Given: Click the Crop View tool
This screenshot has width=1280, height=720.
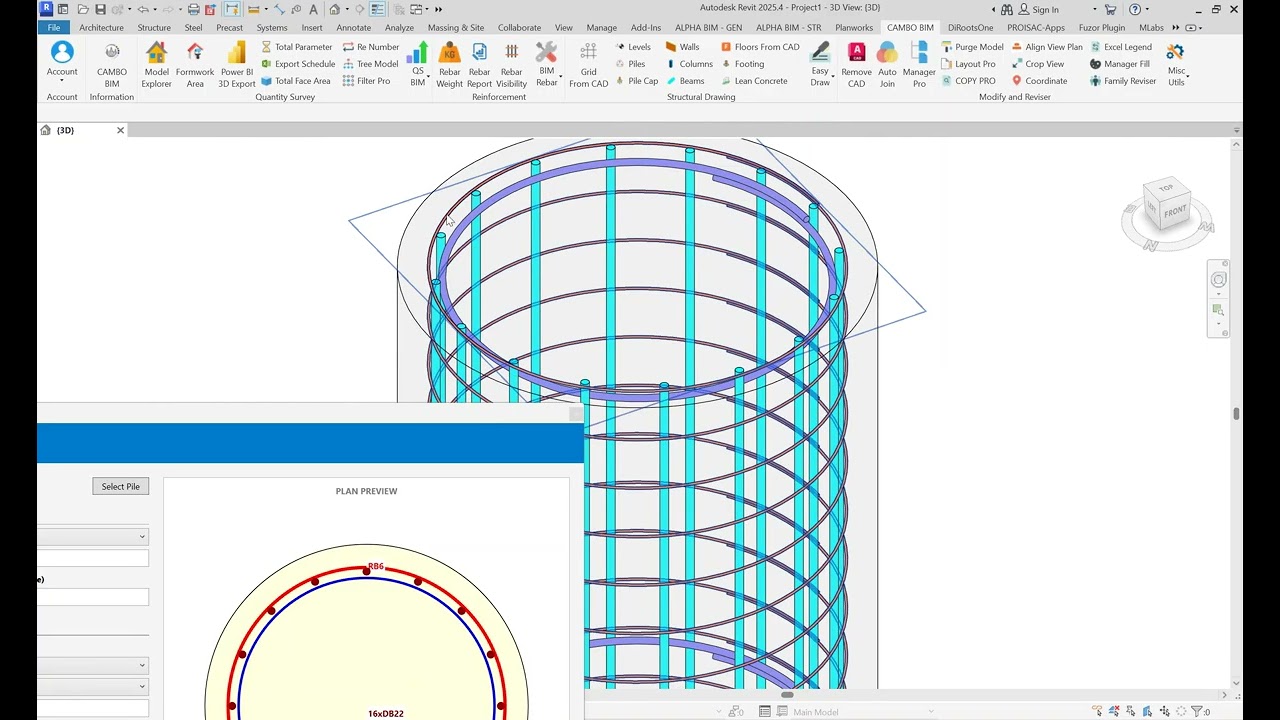Looking at the screenshot, I should click(x=1038, y=64).
